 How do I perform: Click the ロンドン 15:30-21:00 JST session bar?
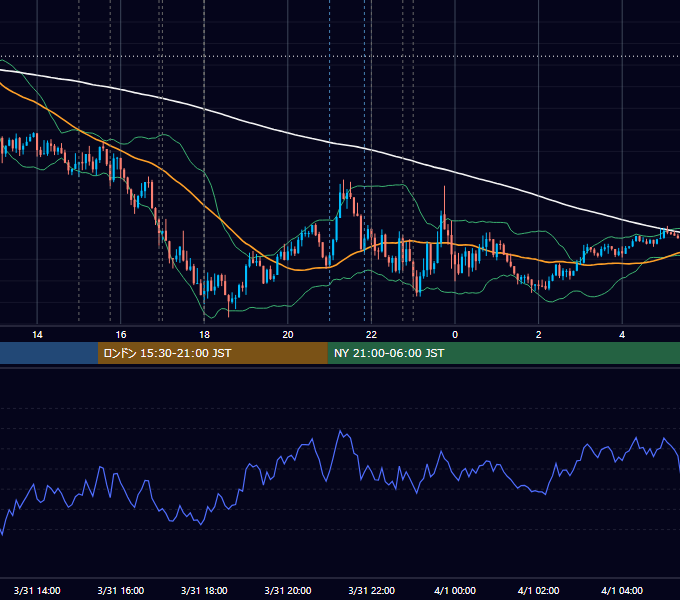click(x=212, y=353)
